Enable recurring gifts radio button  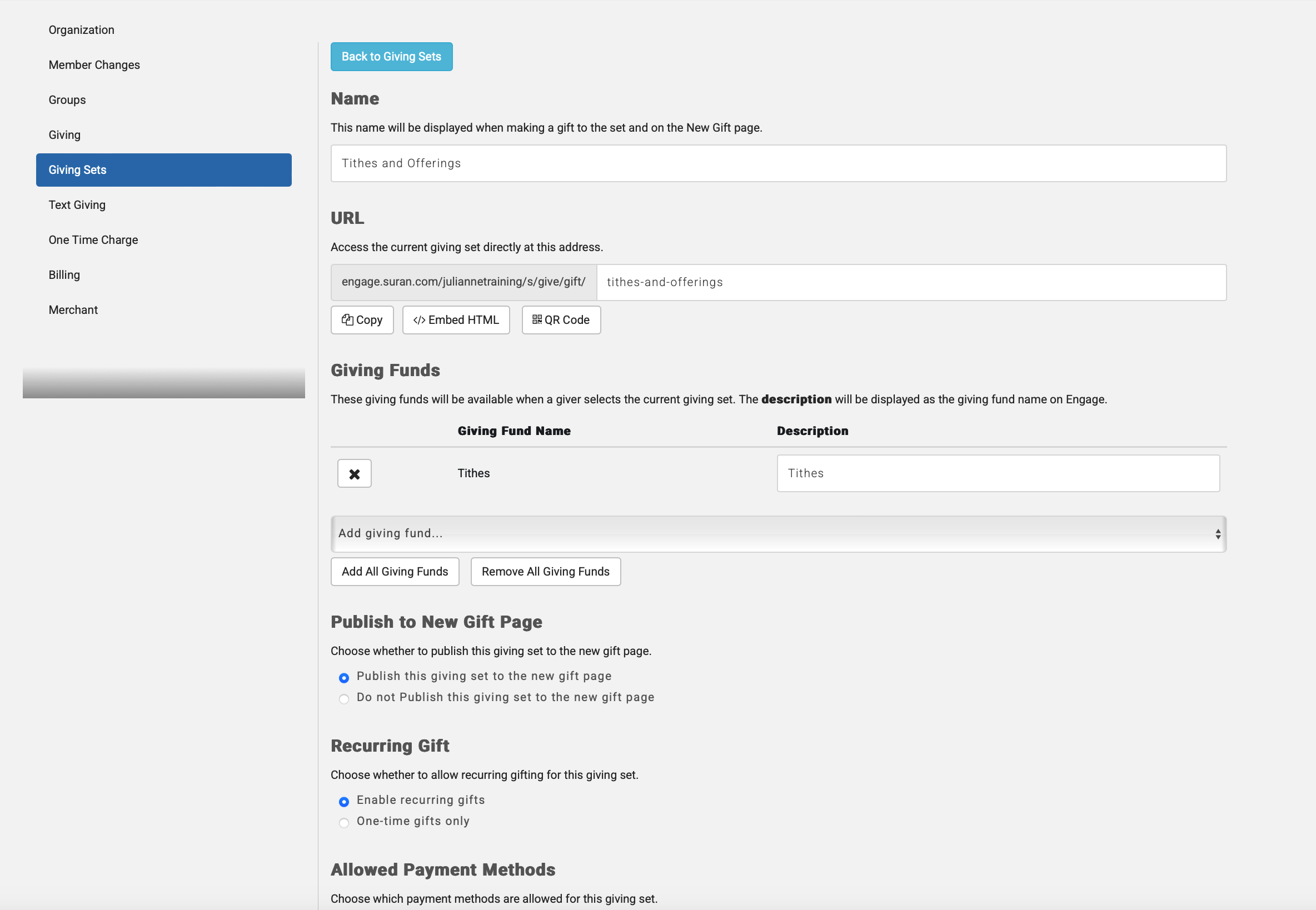344,801
